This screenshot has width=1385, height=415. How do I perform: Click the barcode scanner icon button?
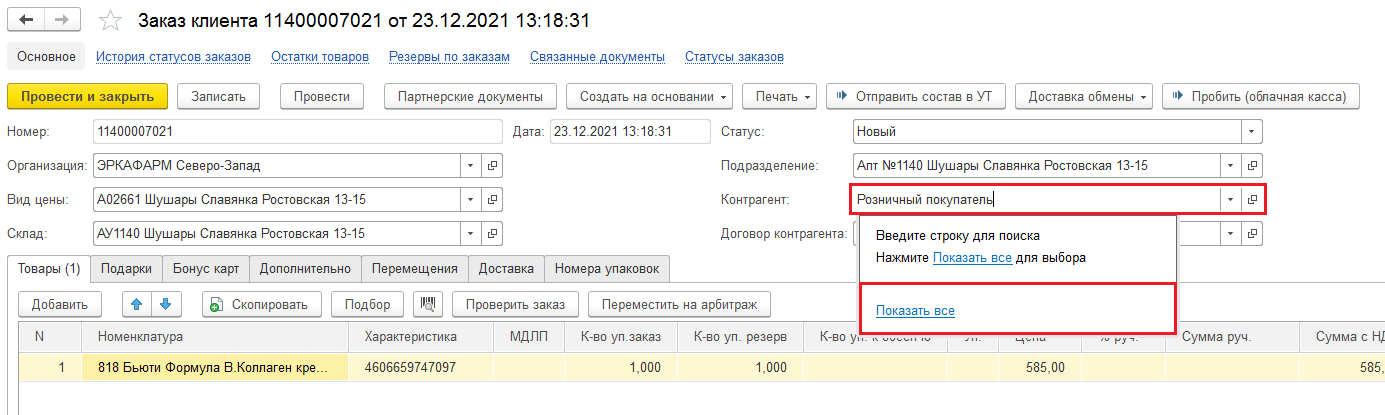[x=429, y=304]
